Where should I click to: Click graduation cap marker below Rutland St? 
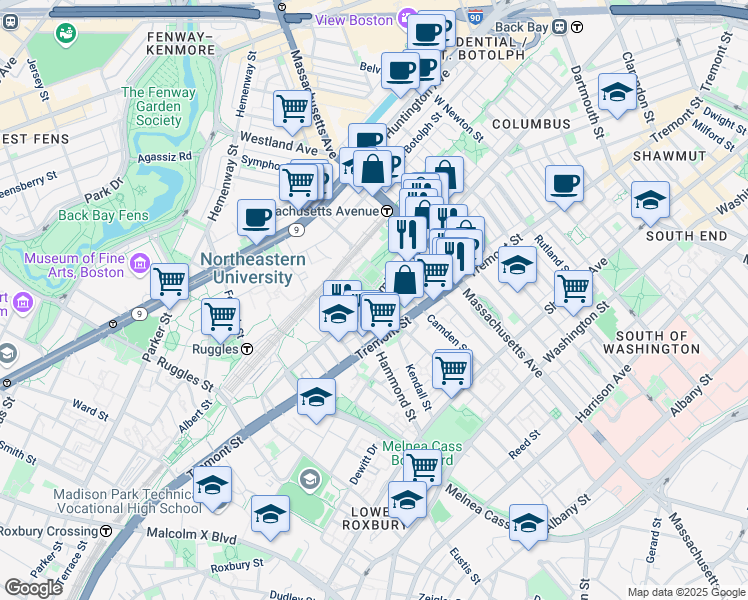point(517,265)
